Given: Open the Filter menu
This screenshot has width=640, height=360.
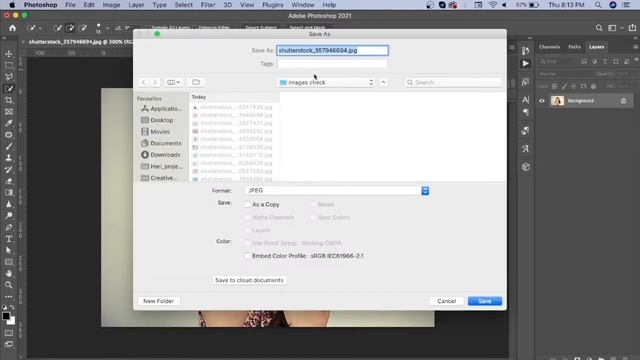Looking at the screenshot, I should (208, 5).
